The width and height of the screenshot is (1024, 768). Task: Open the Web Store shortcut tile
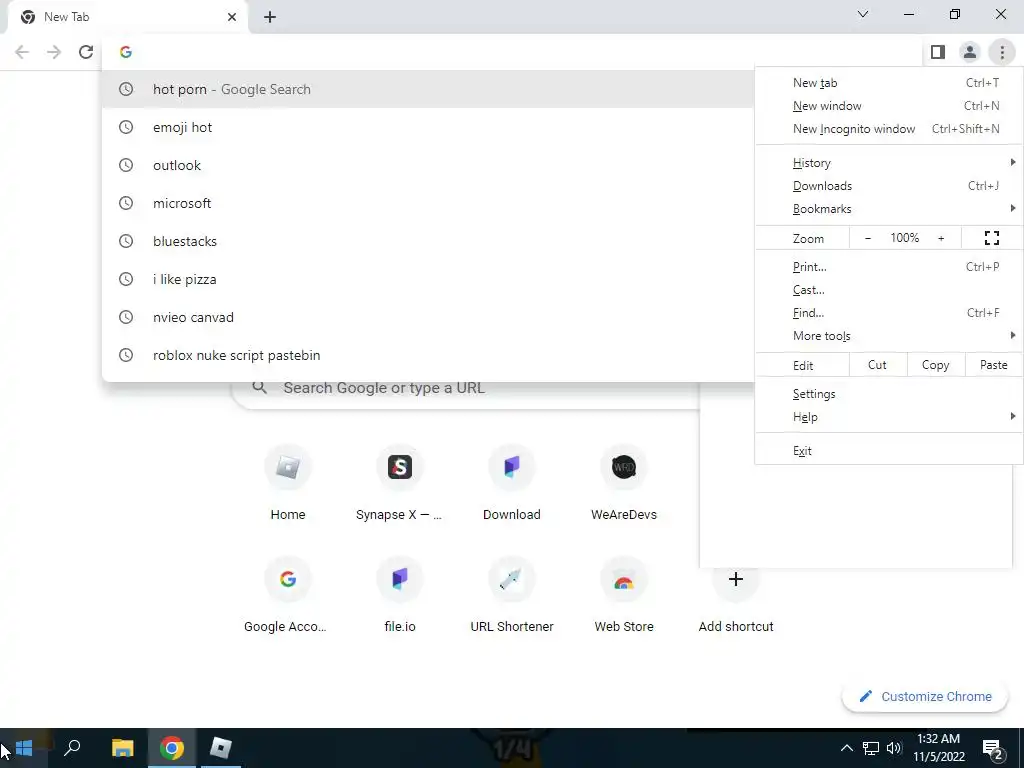[x=624, y=596]
